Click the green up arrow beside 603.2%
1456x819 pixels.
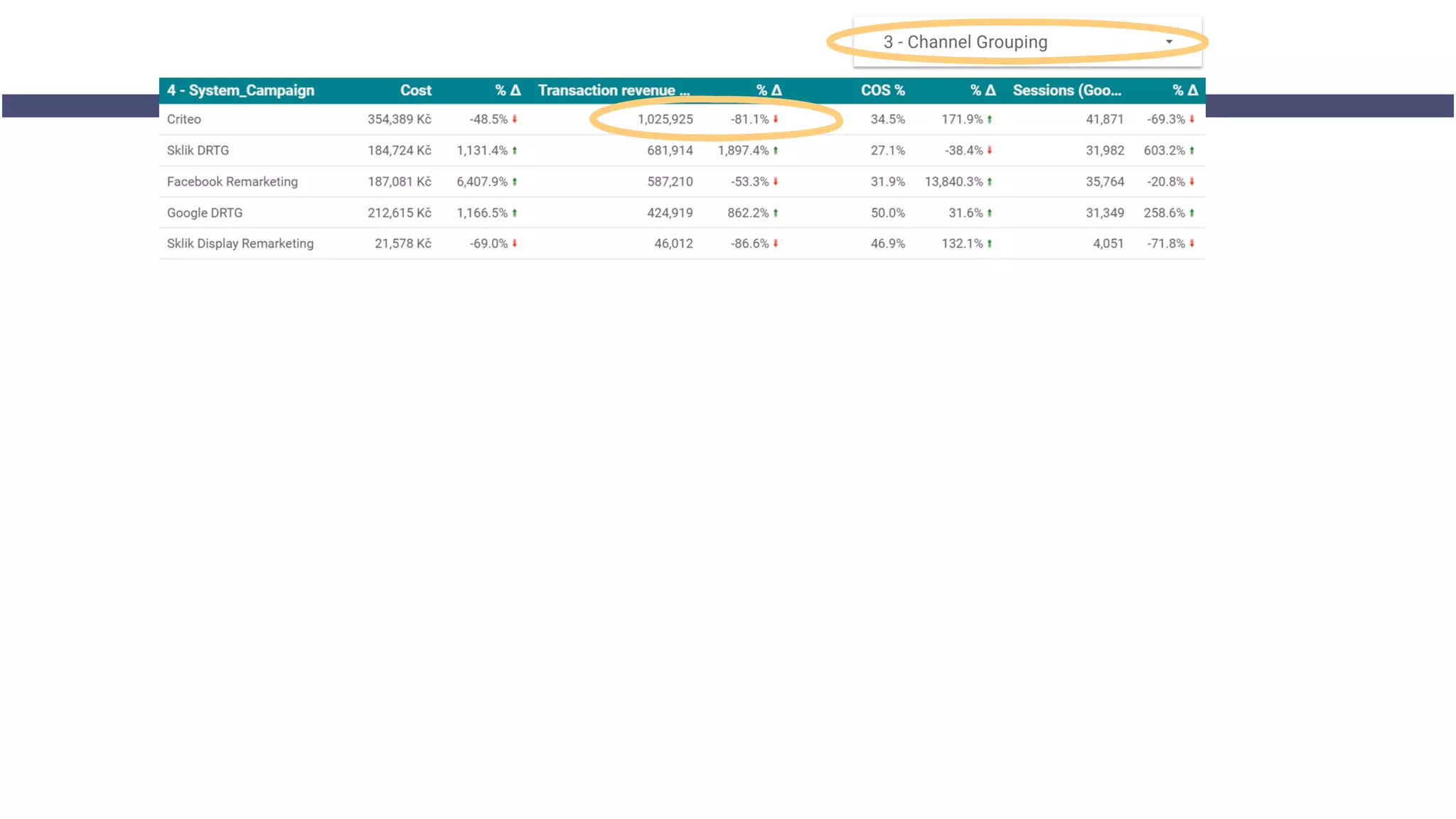pos(1192,151)
